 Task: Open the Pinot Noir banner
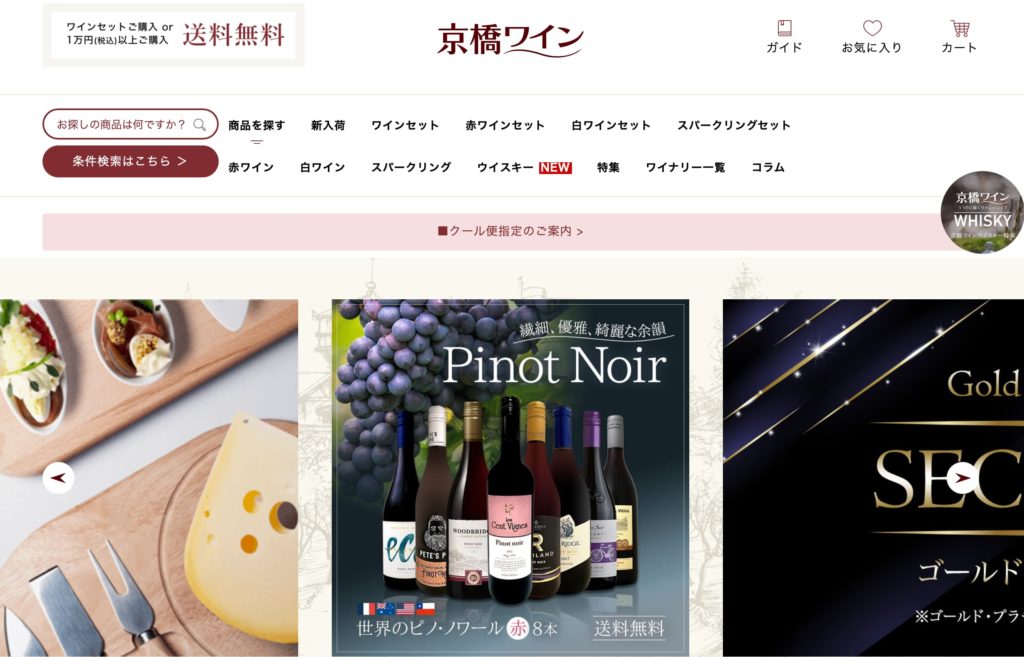point(510,478)
